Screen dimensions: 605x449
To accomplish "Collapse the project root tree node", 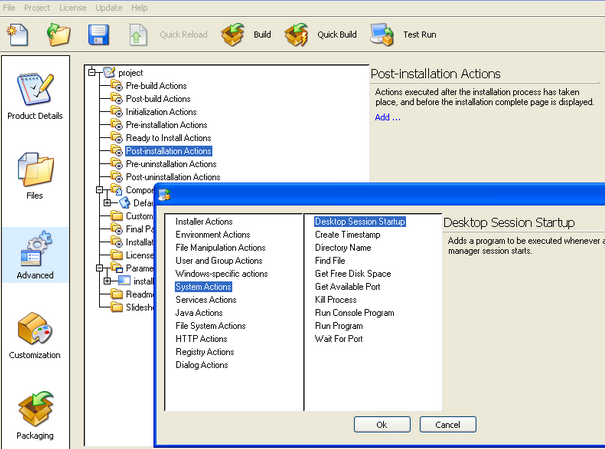I will [x=92, y=72].
